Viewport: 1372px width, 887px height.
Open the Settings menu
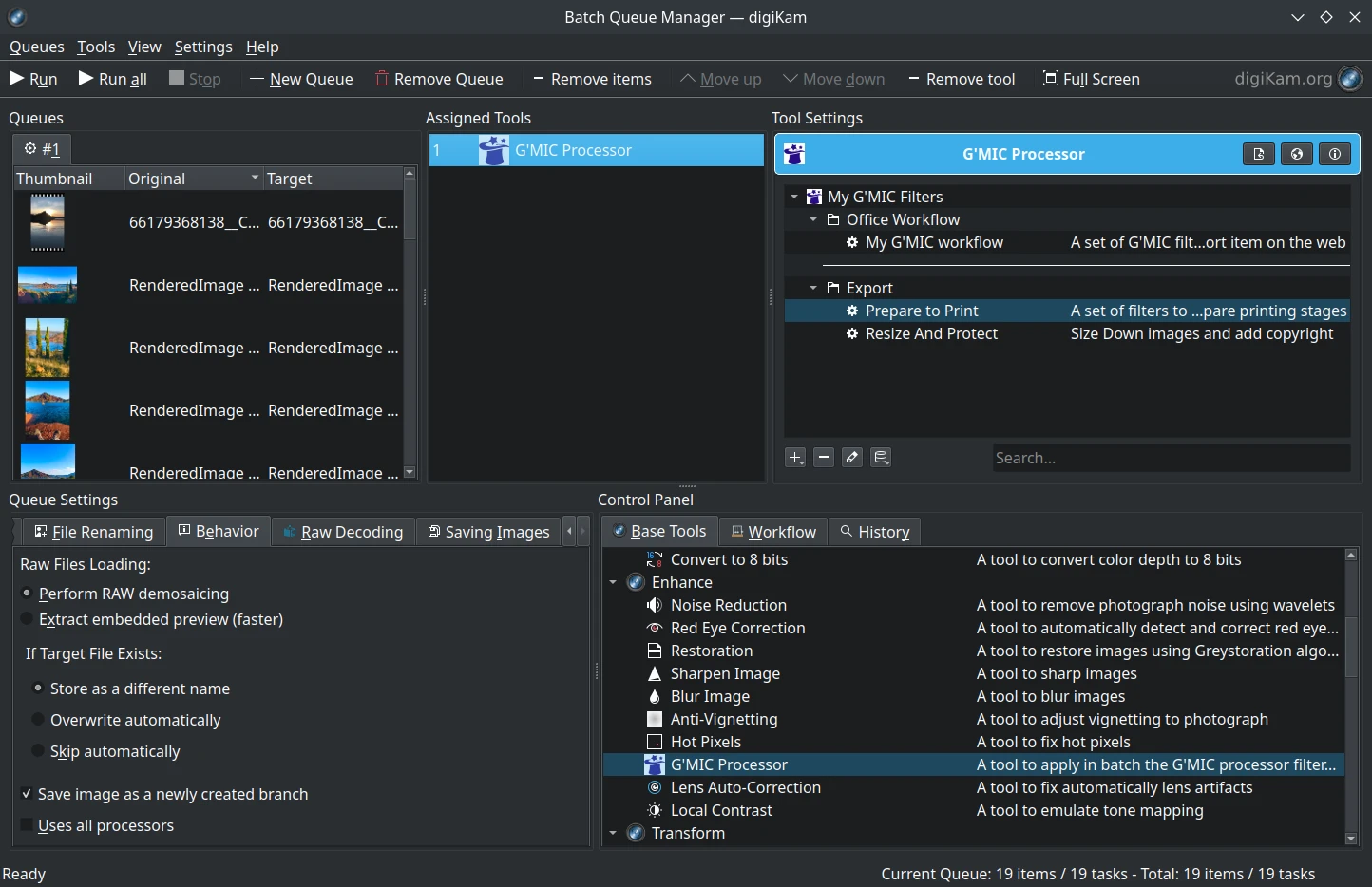(202, 47)
